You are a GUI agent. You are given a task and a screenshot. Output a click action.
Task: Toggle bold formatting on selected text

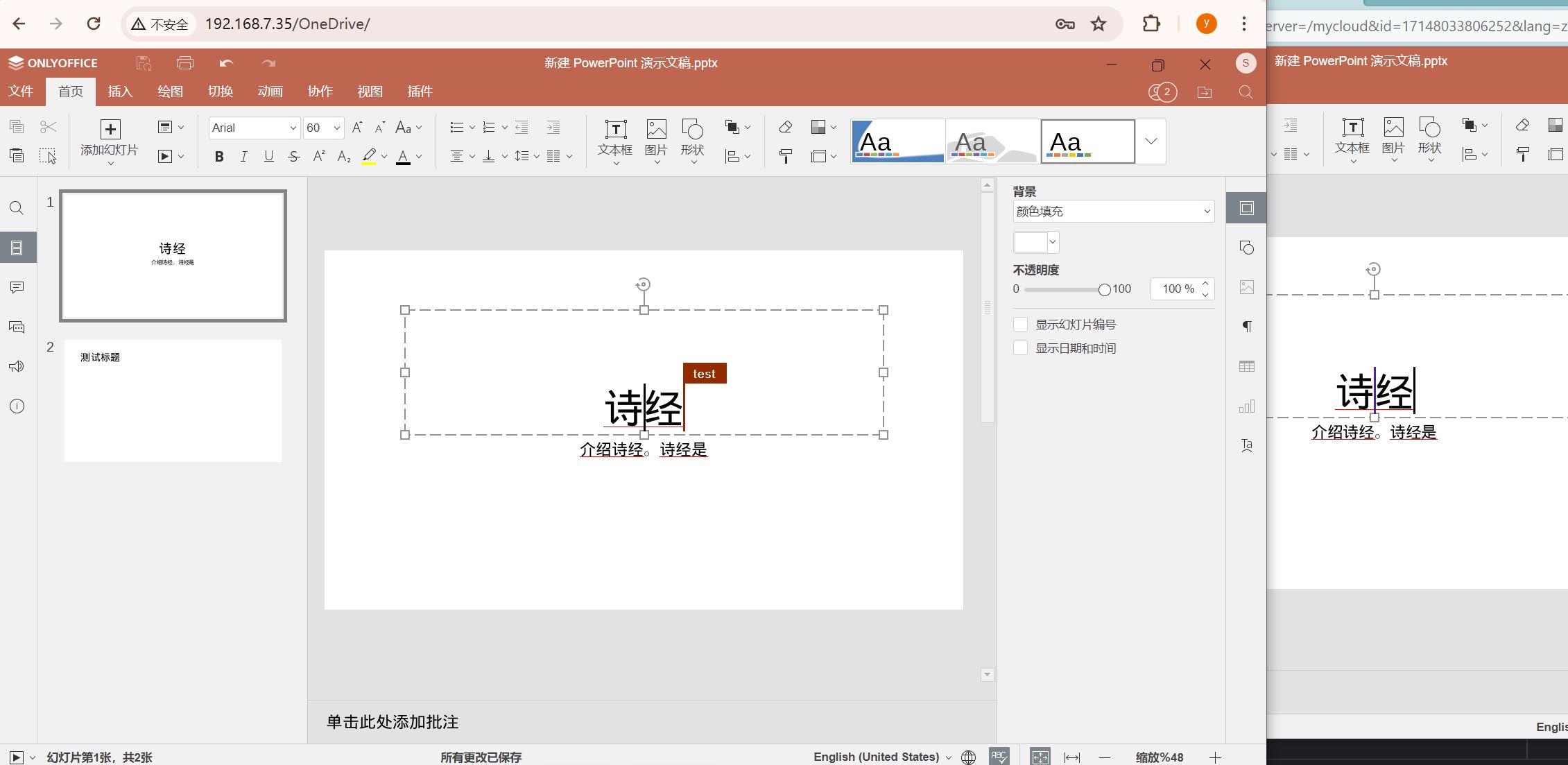pos(218,156)
